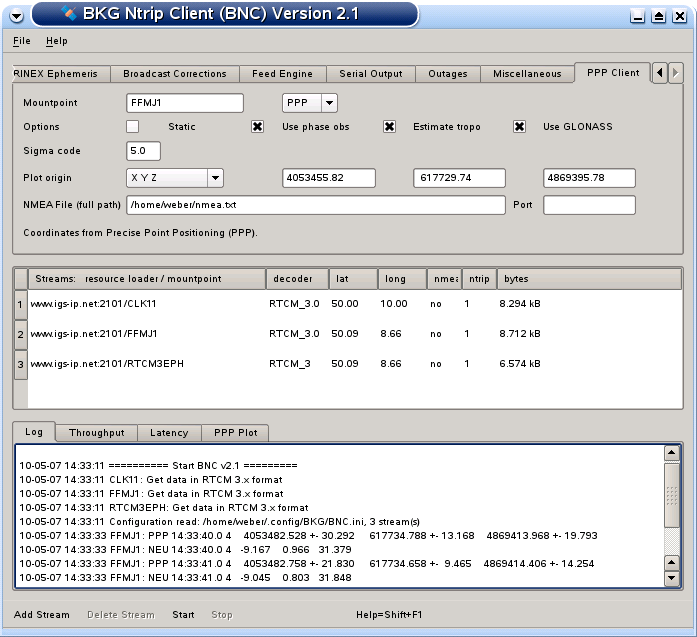The height and width of the screenshot is (637, 697).
Task: Click the BNC title bar app icon
Action: (69, 14)
